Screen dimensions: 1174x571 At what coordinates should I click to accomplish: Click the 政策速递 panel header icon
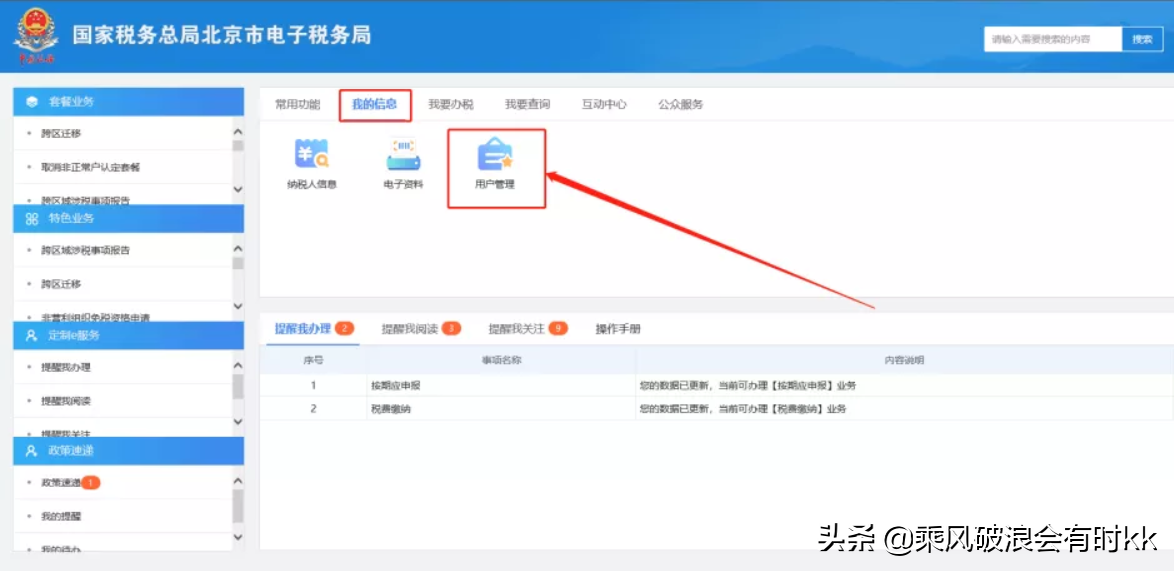click(31, 451)
